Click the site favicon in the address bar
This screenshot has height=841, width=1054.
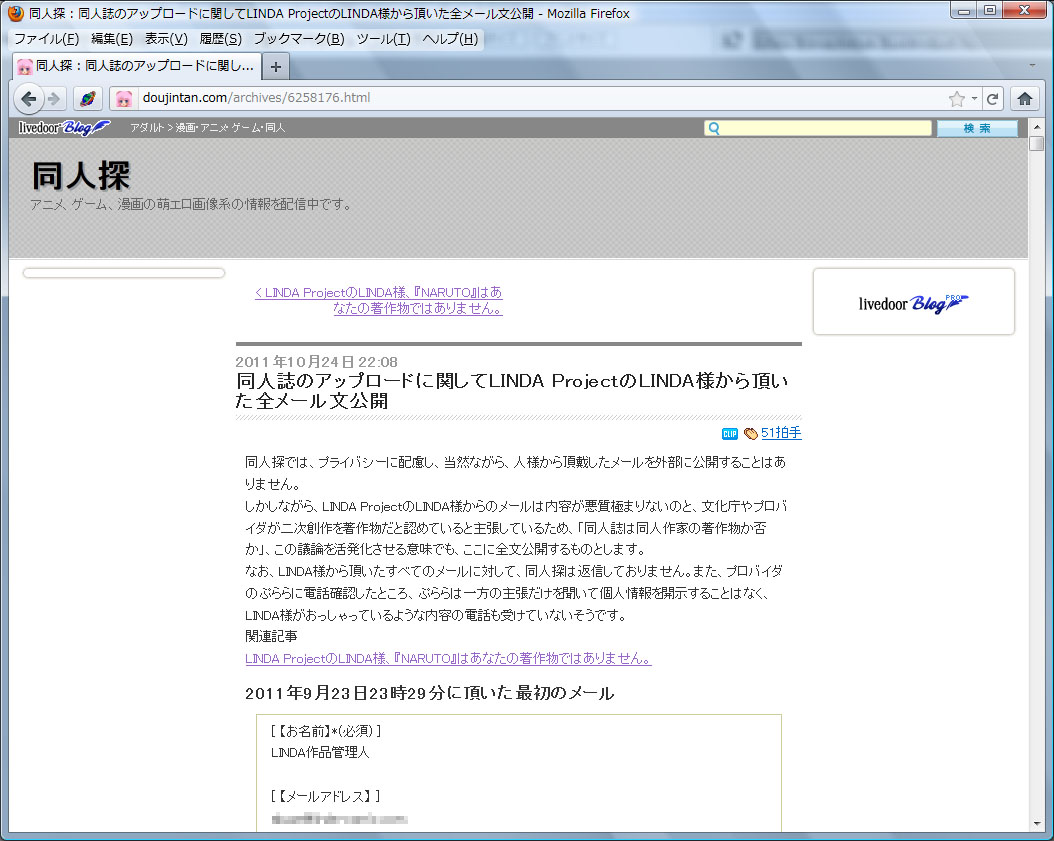124,98
